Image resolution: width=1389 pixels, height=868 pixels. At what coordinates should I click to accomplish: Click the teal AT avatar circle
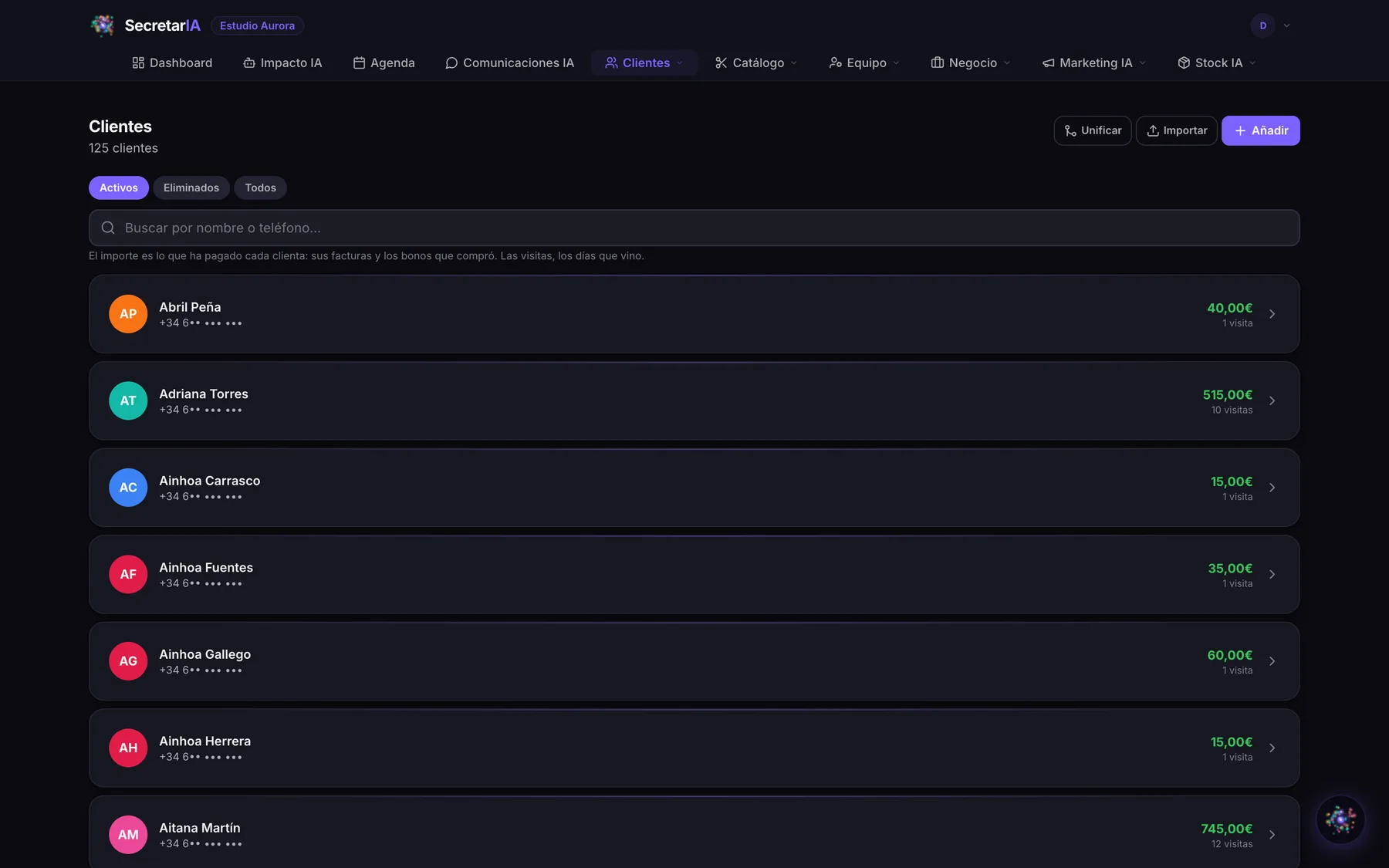[x=128, y=401]
